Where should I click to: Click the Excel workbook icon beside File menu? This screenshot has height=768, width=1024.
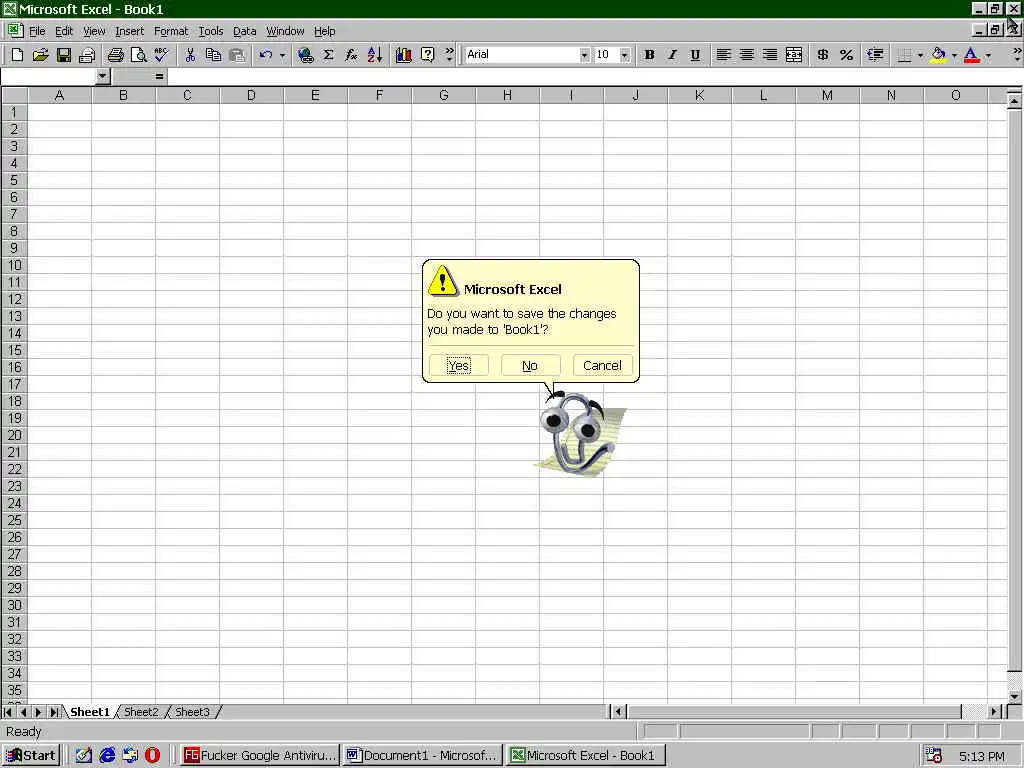click(14, 30)
